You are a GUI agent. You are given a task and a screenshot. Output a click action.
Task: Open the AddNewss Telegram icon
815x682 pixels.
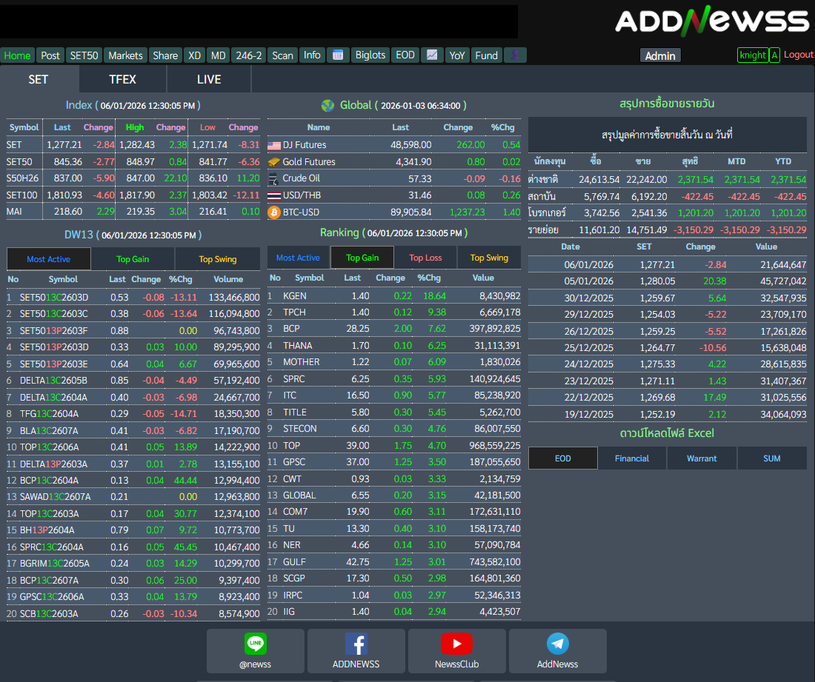(557, 645)
